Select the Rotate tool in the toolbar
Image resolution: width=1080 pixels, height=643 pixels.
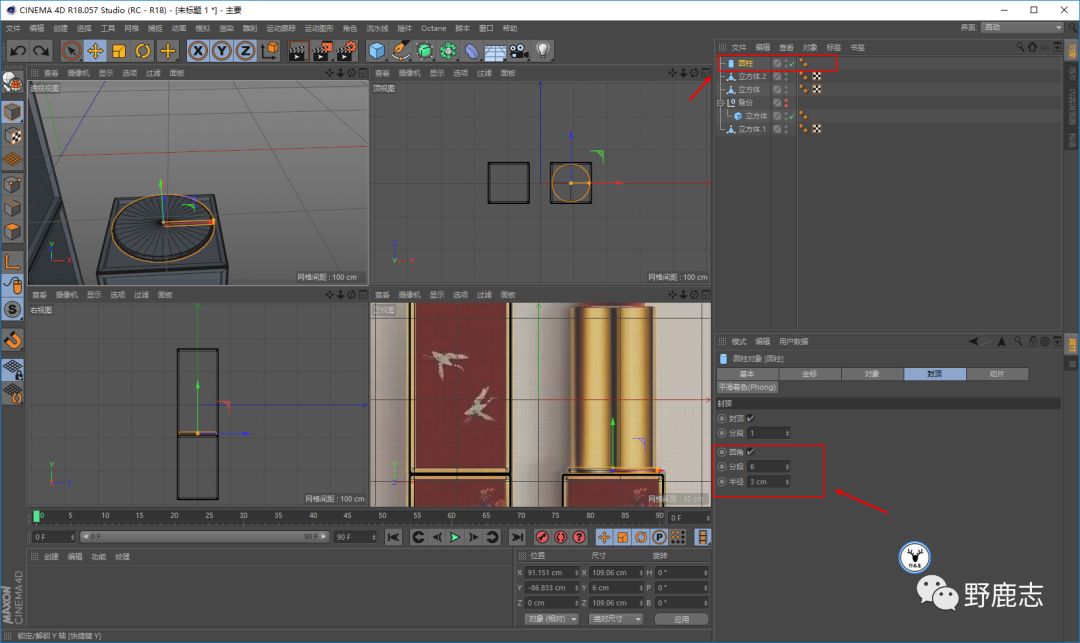point(143,50)
